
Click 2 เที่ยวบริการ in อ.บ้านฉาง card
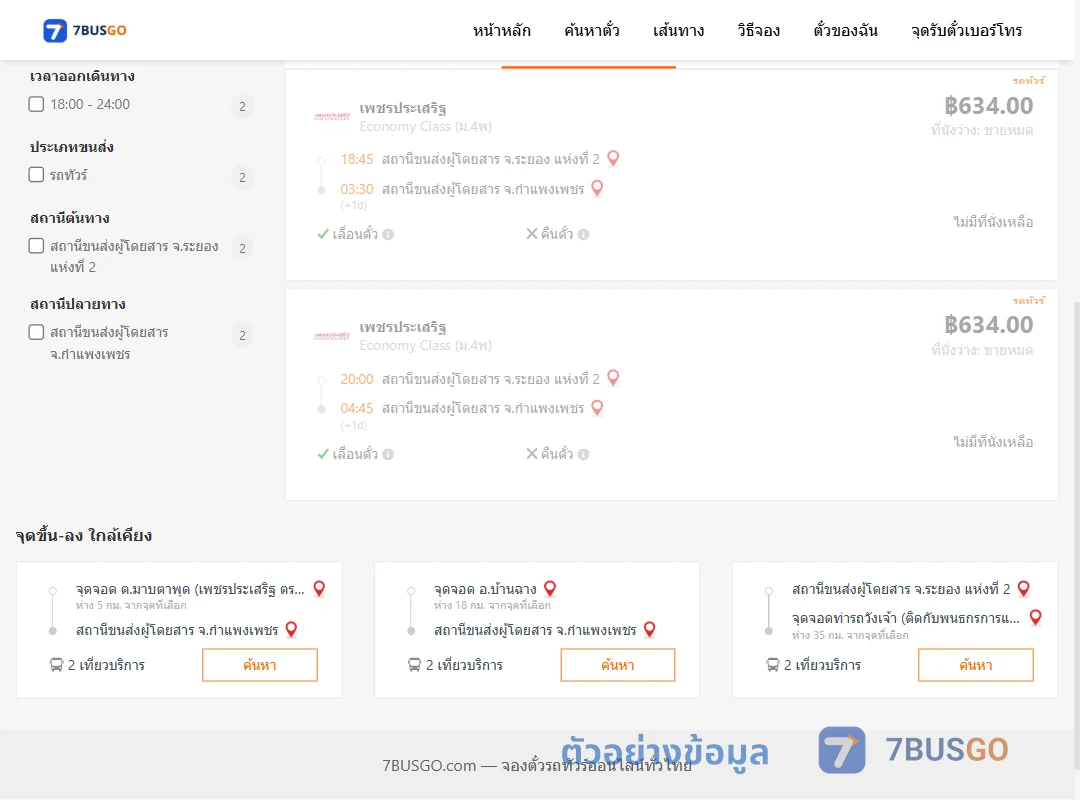tap(464, 665)
